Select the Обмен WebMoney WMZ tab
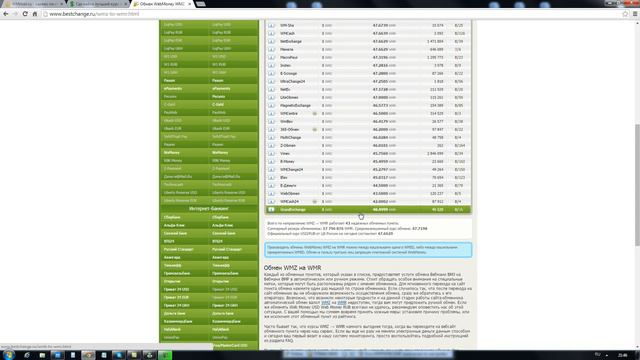This screenshot has height=360, width=640. tap(162, 4)
